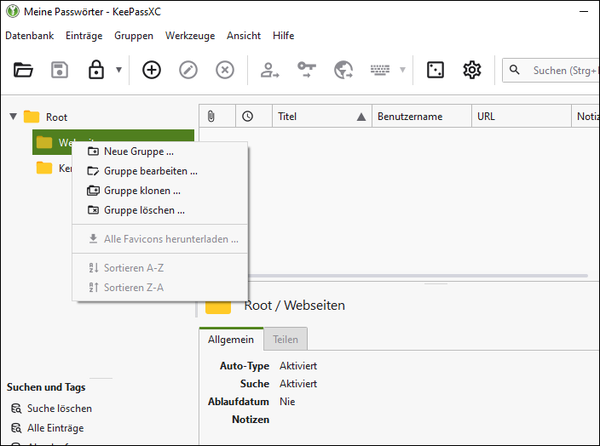
Task: Click the edit entry pencil icon
Action: pos(188,70)
